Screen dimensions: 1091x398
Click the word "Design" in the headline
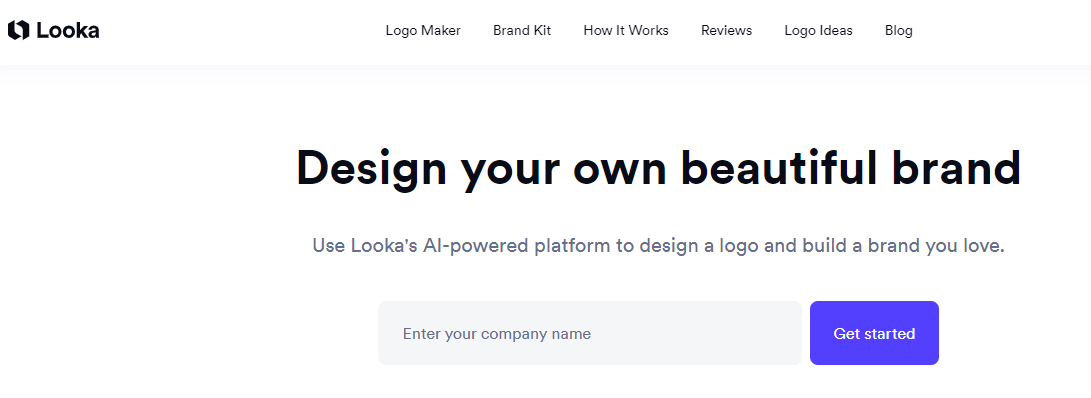tap(372, 170)
